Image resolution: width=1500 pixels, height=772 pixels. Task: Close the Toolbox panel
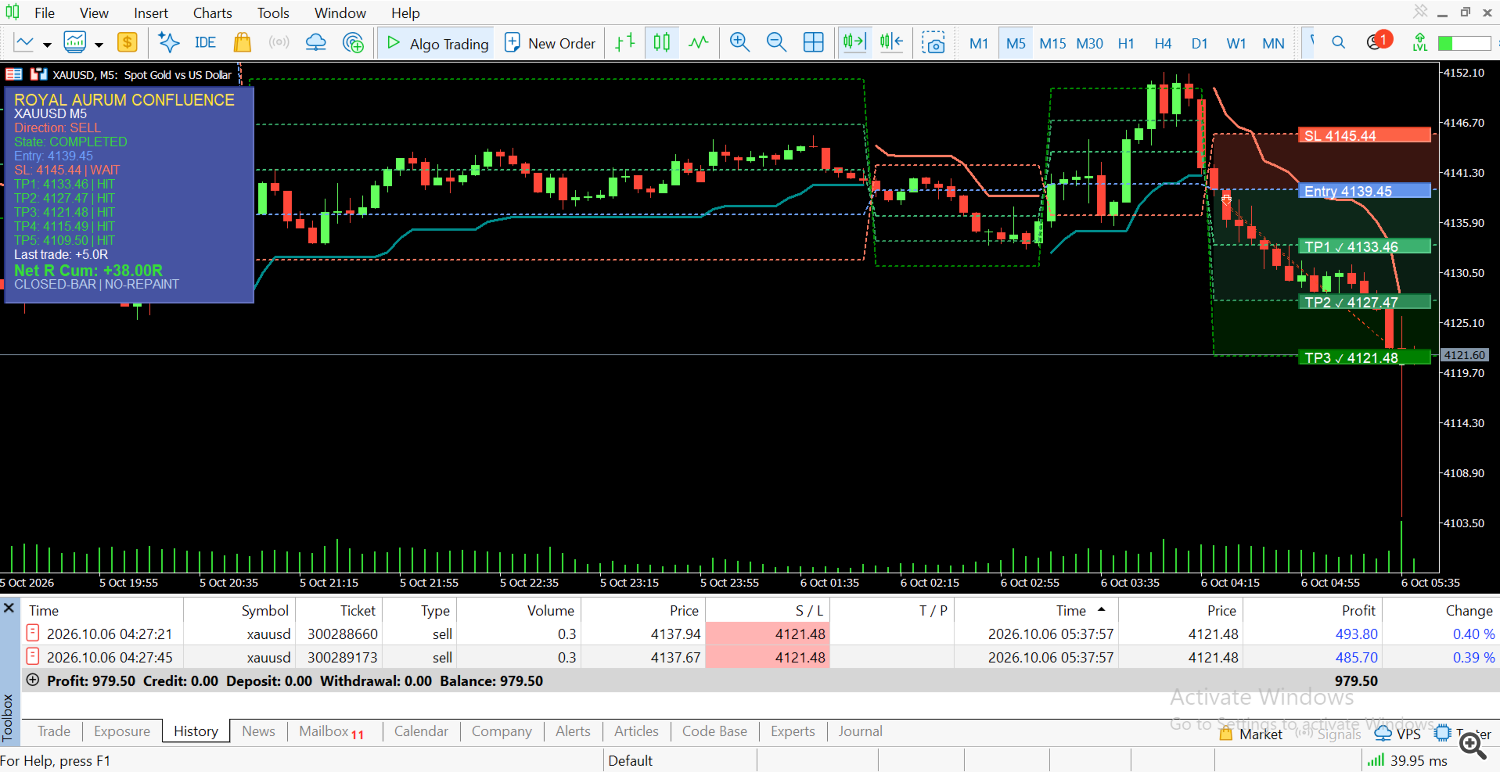(x=9, y=609)
